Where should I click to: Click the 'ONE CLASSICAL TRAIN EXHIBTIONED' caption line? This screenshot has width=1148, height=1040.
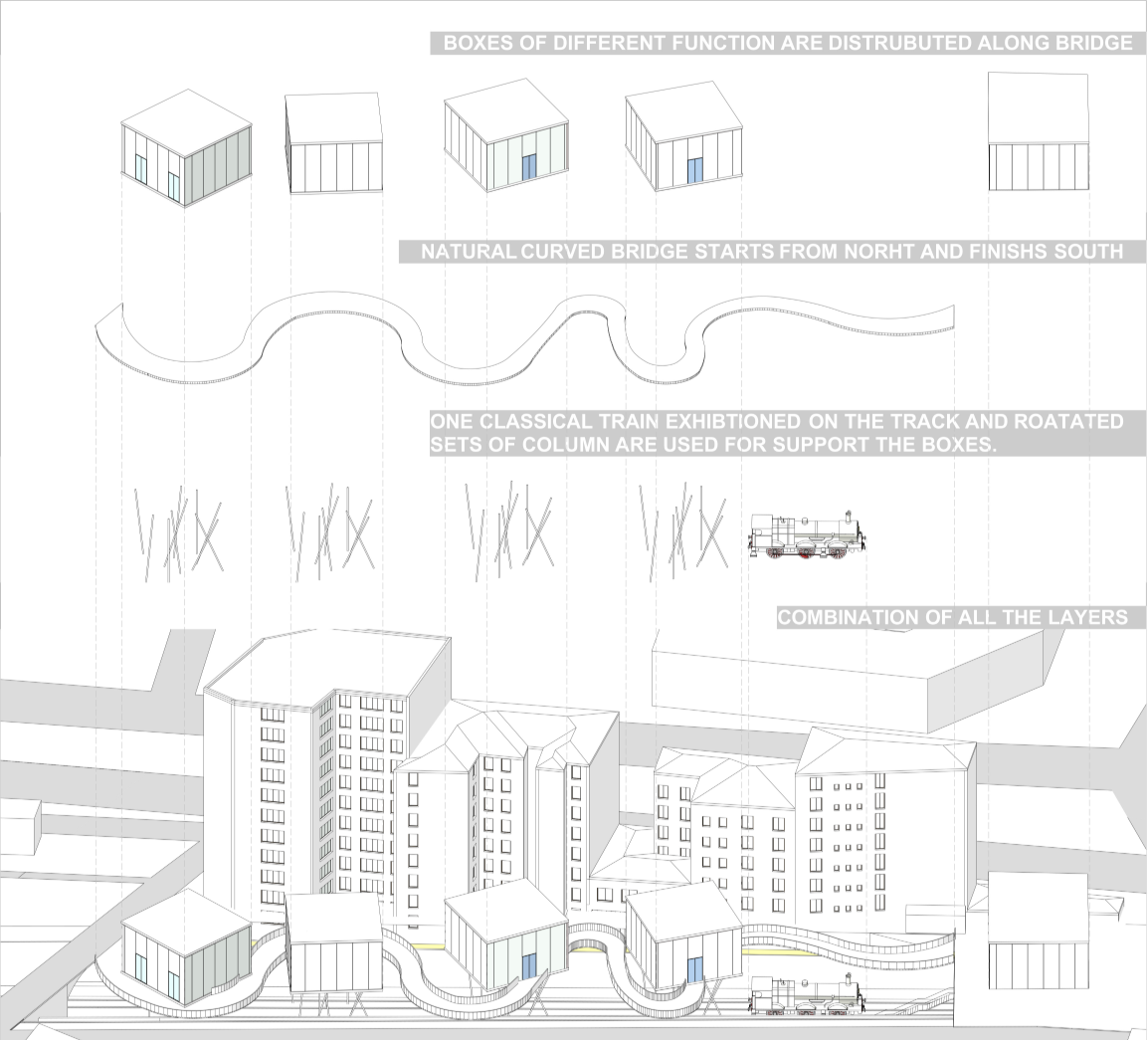pyautogui.click(x=777, y=422)
